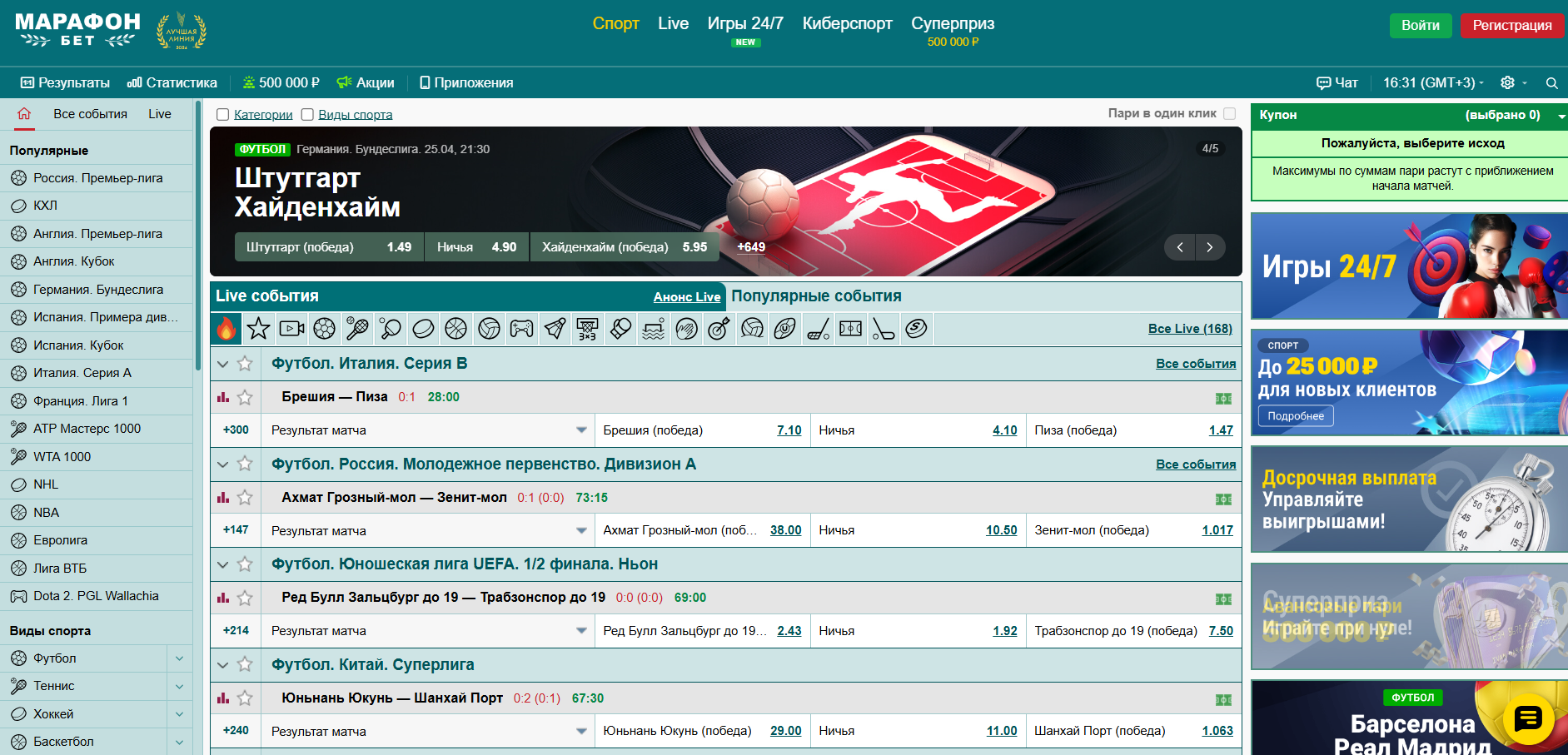Viewport: 1568px width, 755px height.
Task: Favorite the Ахмат Грозный-мол — Зенит-мол match
Action: pos(245,498)
